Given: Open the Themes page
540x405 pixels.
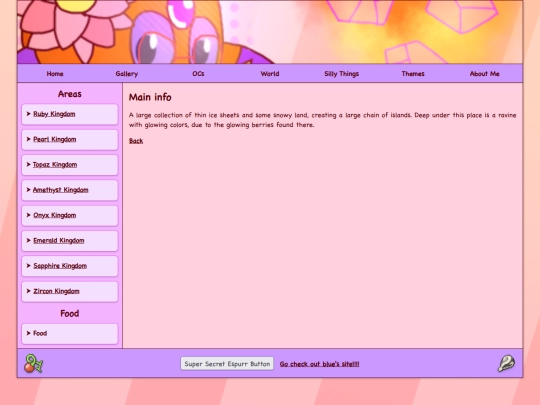Looking at the screenshot, I should tap(413, 74).
